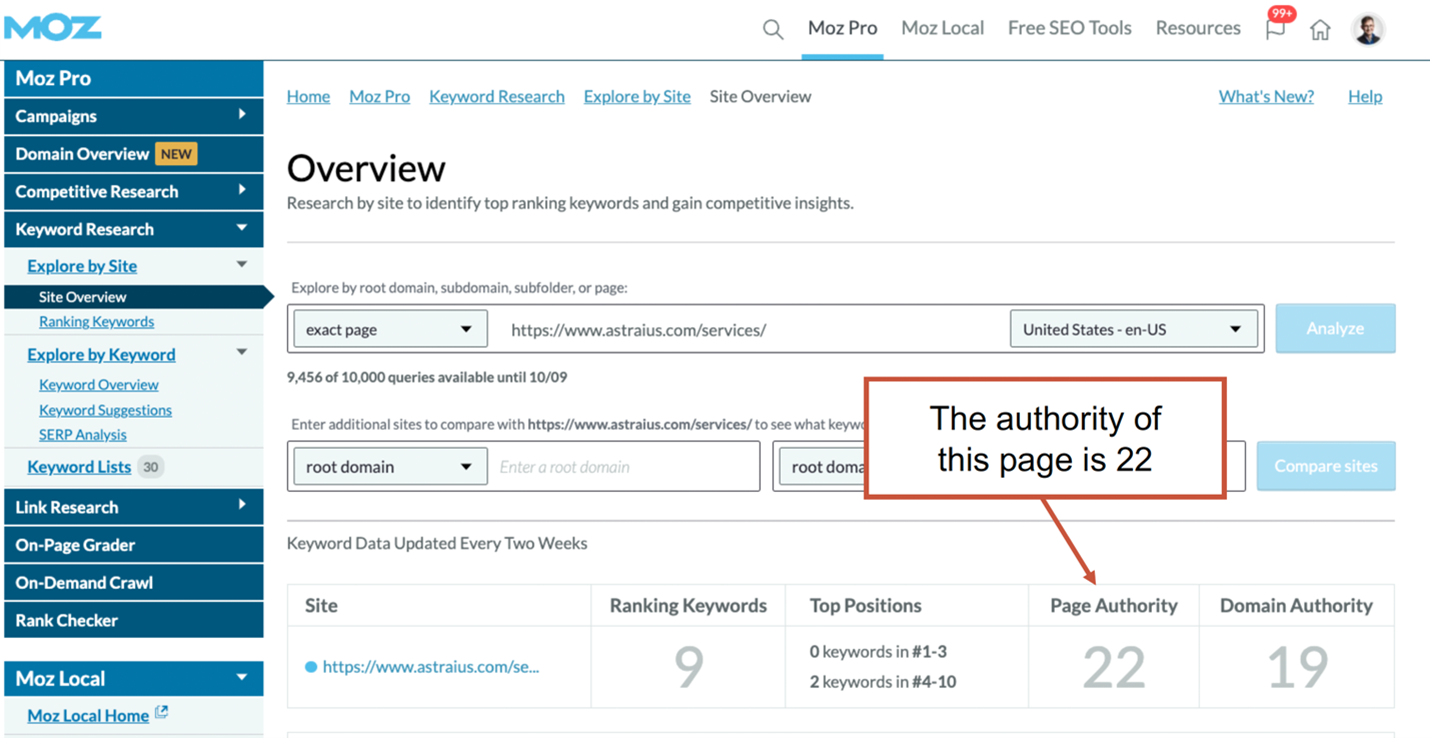The height and width of the screenshot is (738, 1430).
Task: Open the user profile avatar
Action: coord(1368,29)
